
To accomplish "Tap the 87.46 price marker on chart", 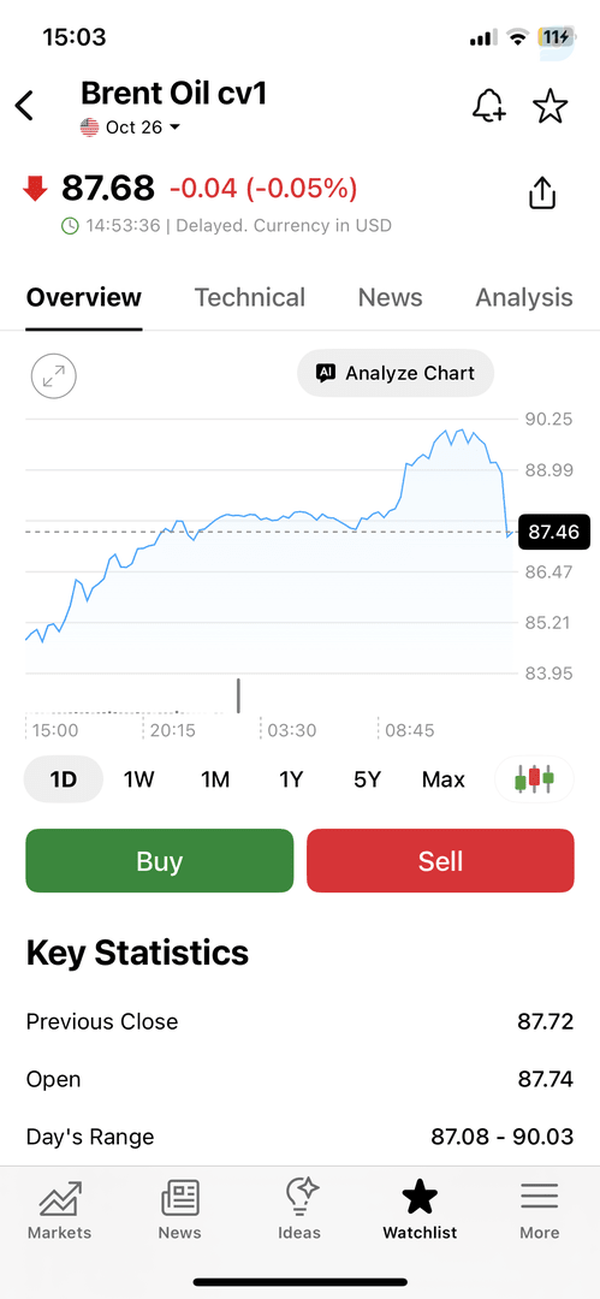I will (554, 532).
